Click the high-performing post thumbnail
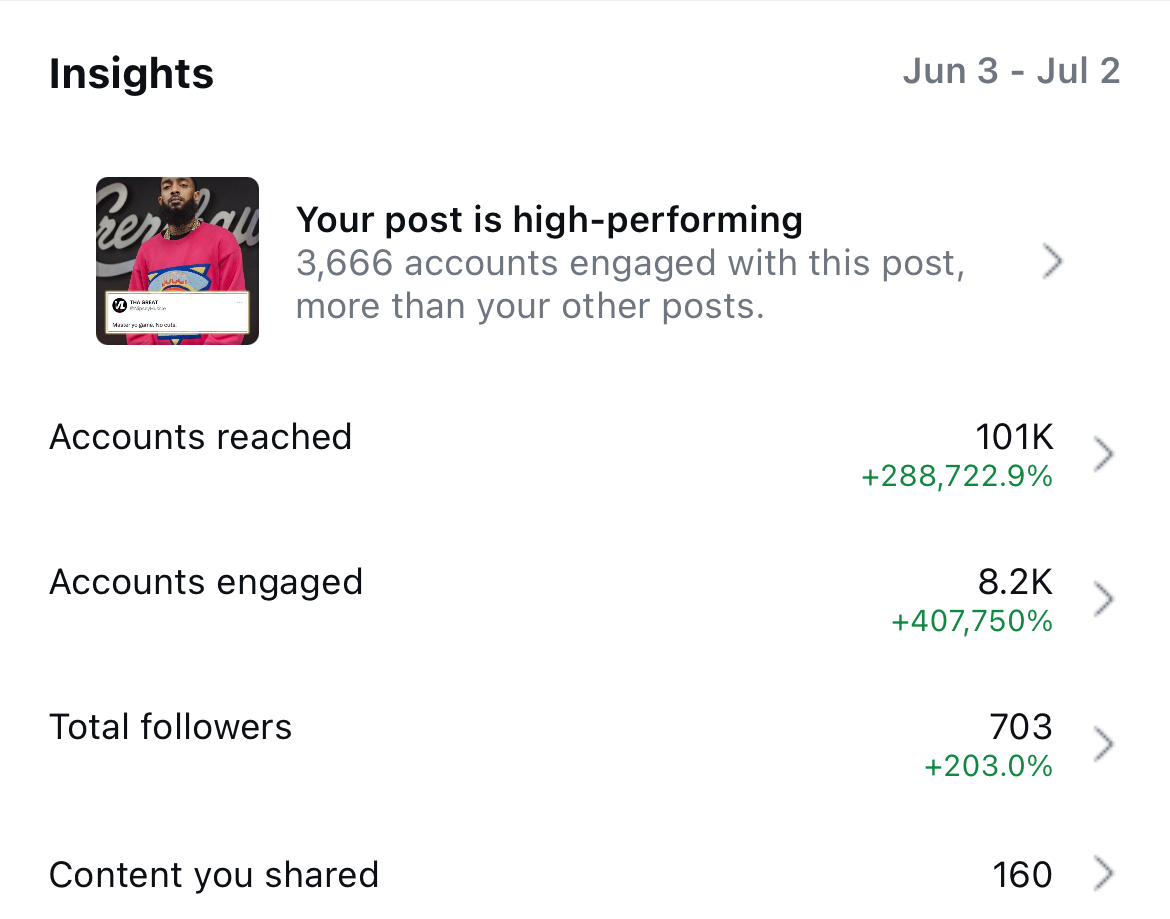 point(177,260)
